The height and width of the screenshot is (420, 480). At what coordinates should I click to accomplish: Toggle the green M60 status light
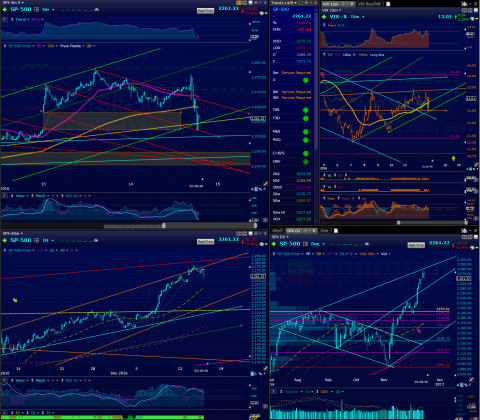click(x=306, y=132)
